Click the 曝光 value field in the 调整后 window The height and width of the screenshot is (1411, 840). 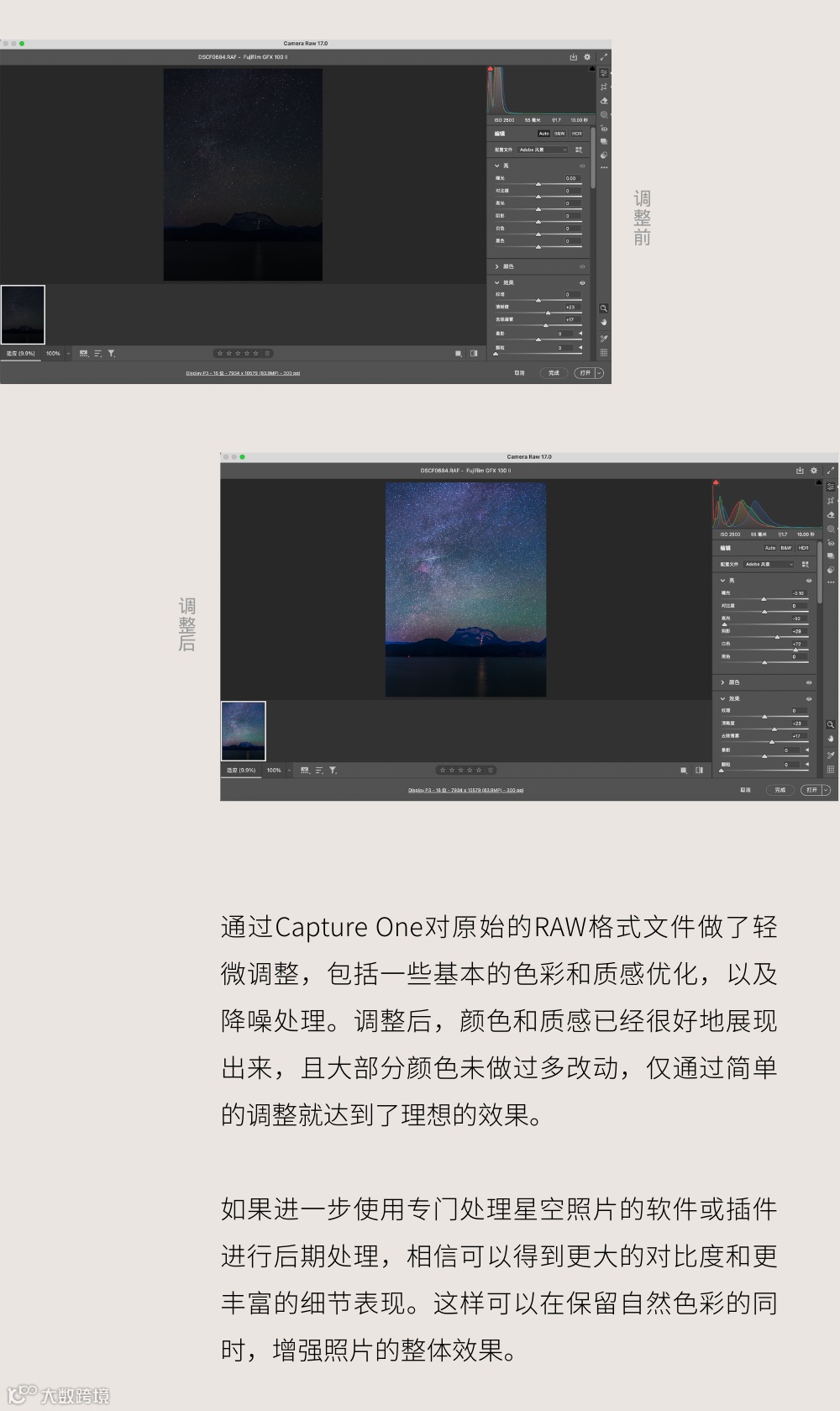click(798, 593)
